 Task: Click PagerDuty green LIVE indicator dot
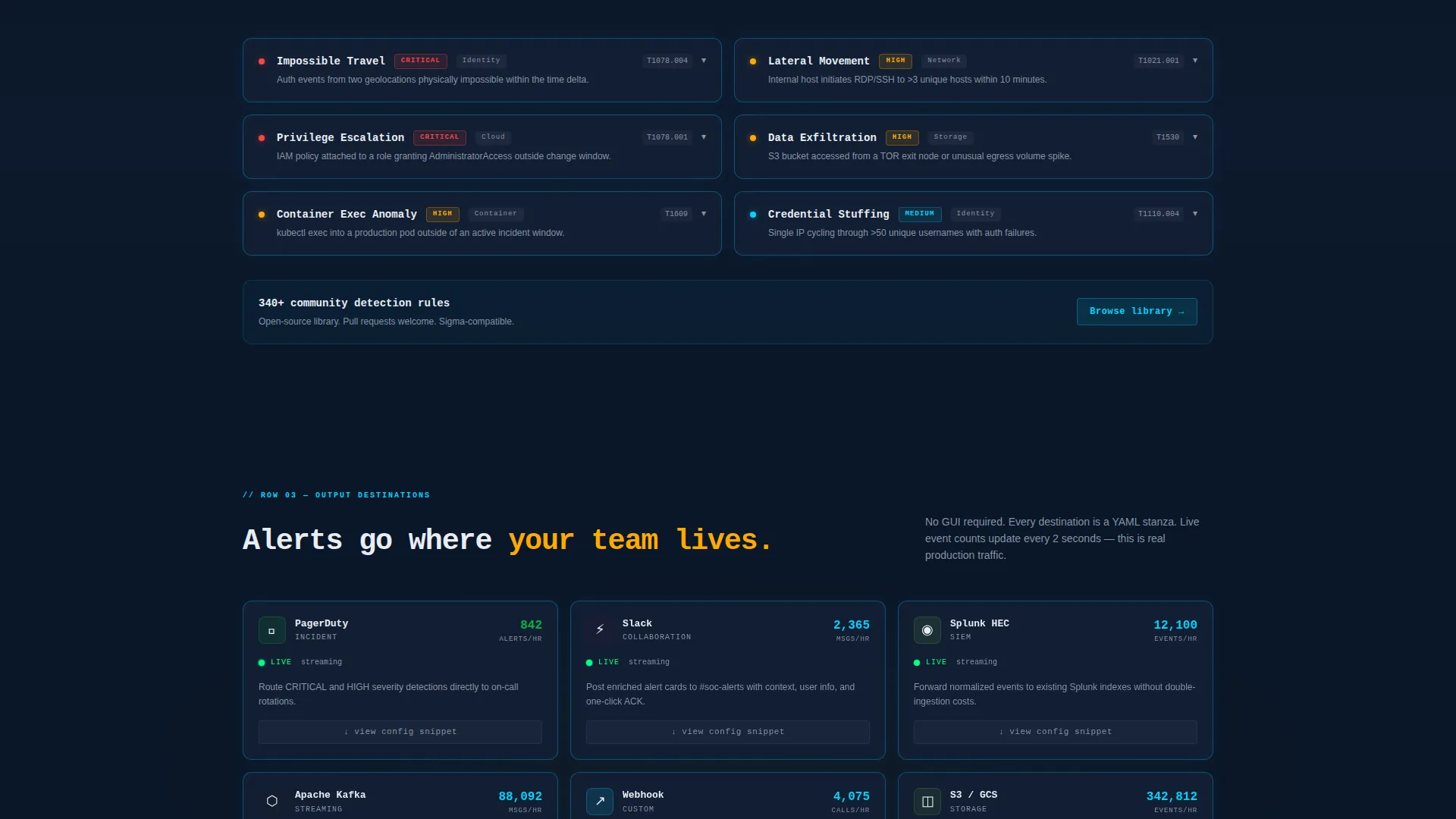262,663
